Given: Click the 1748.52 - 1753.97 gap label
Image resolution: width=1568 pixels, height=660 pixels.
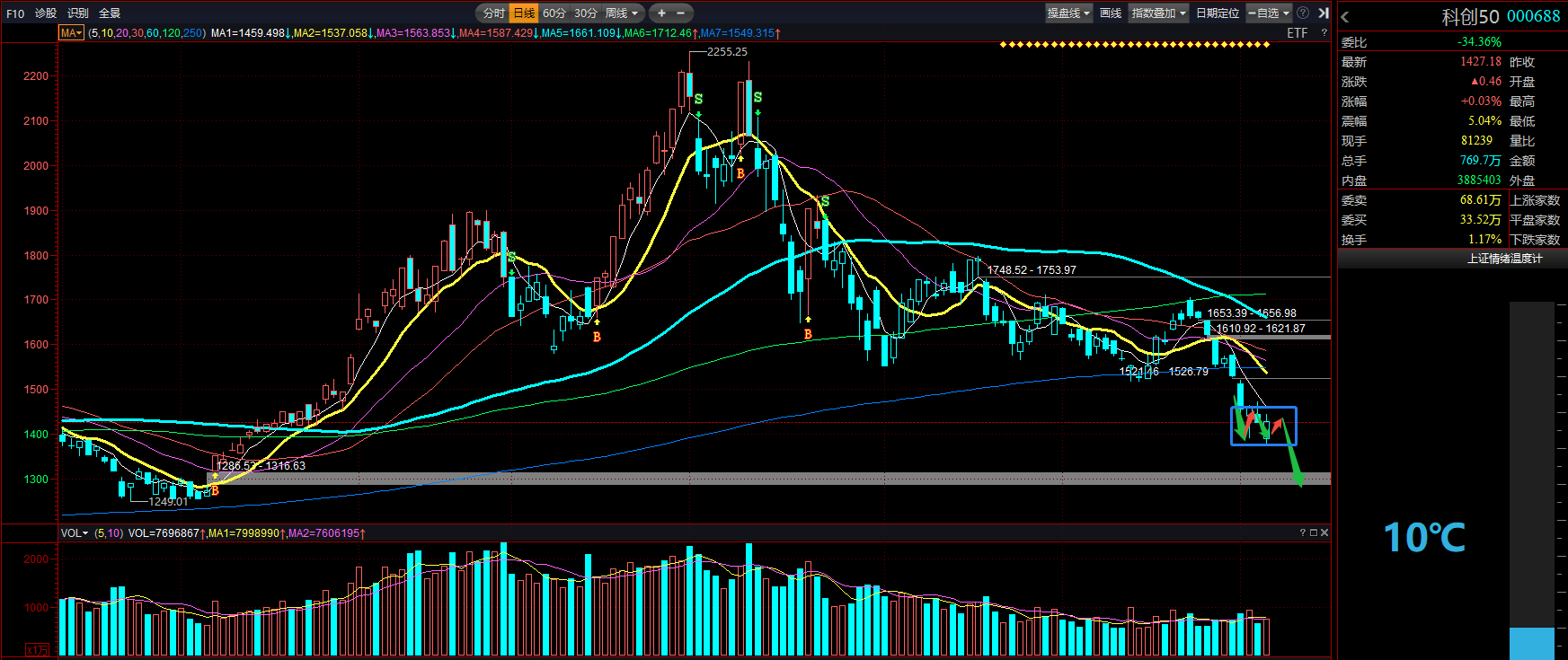Looking at the screenshot, I should pos(1032,270).
